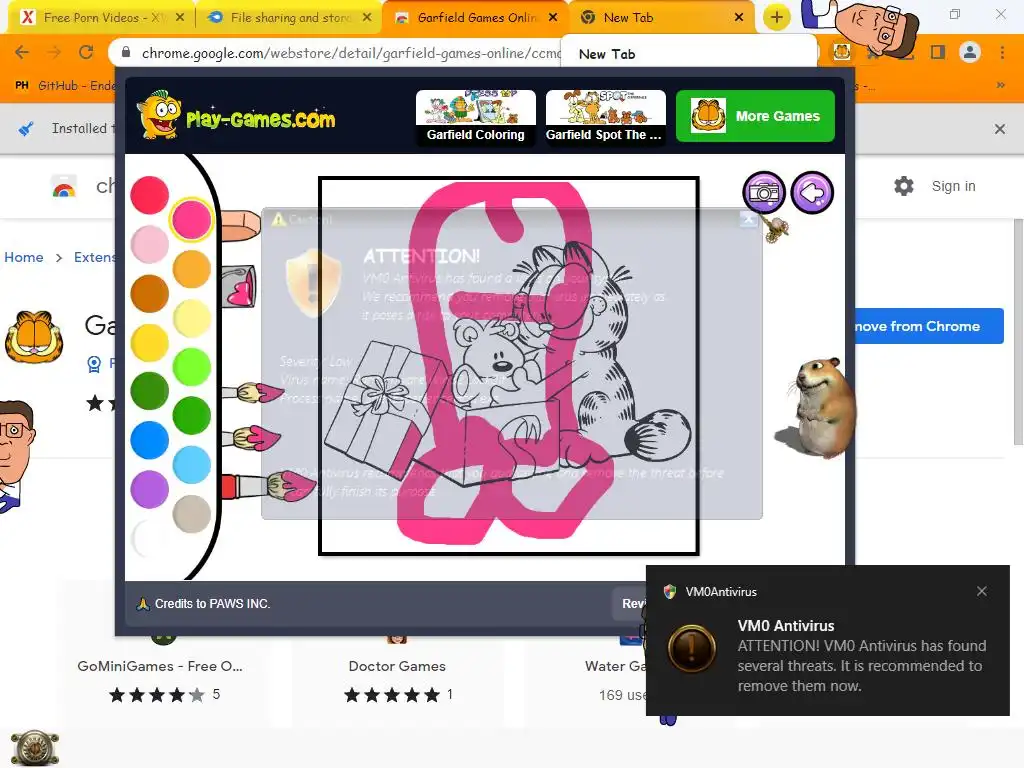Dismiss the Installed infobar
Viewport: 1024px width, 768px height.
[x=1000, y=129]
